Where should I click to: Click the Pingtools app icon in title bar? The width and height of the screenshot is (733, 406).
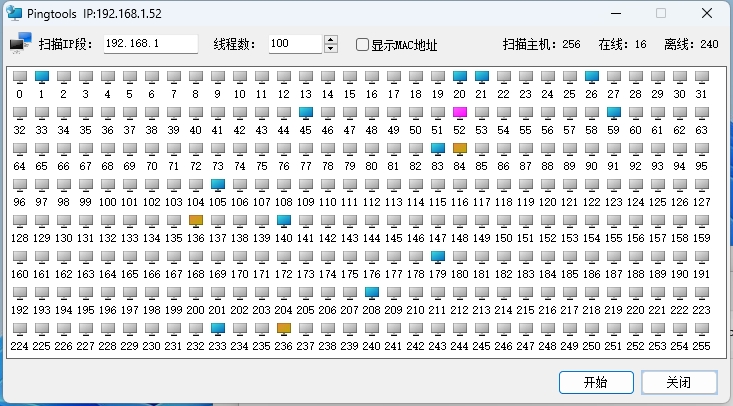click(14, 13)
